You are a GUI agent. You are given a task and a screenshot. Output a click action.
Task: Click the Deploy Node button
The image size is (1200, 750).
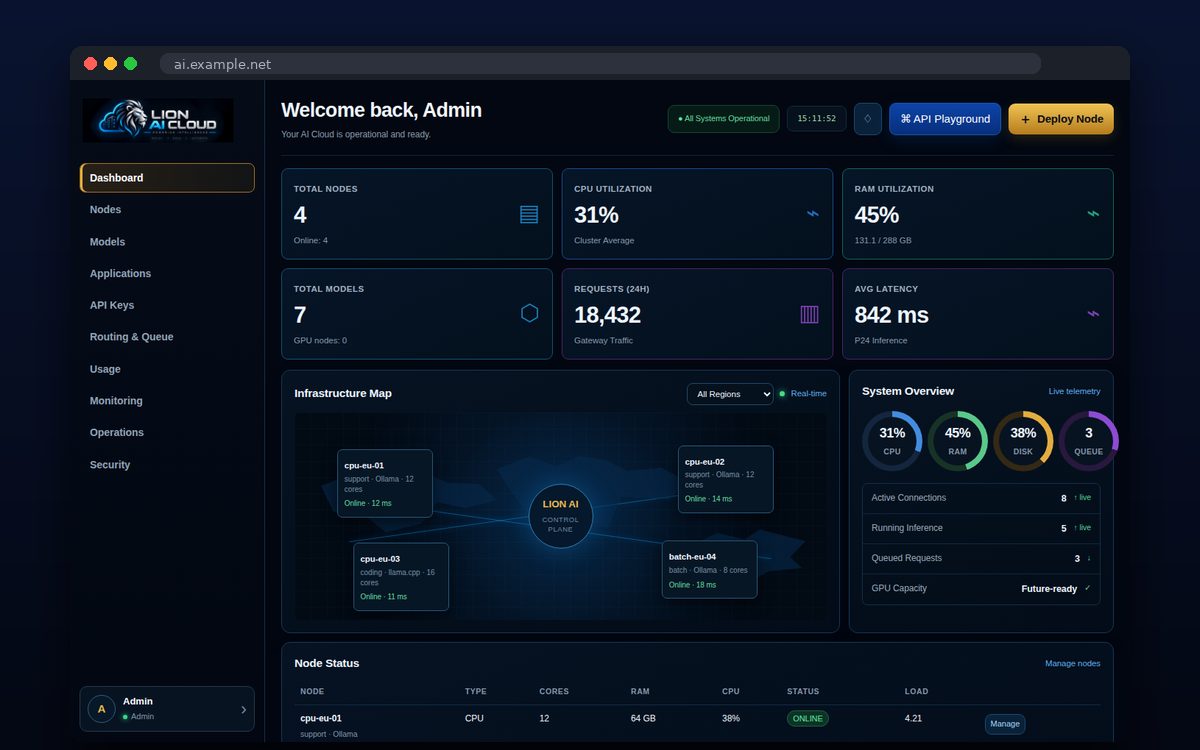click(x=1061, y=118)
